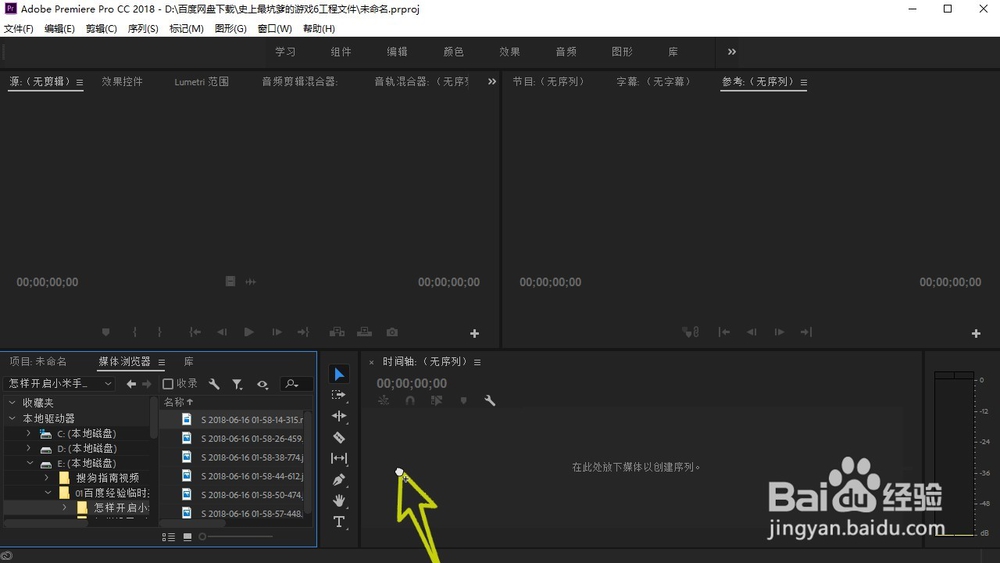Select the Selection (arrow) tool
The image size is (1000, 563).
pos(339,374)
